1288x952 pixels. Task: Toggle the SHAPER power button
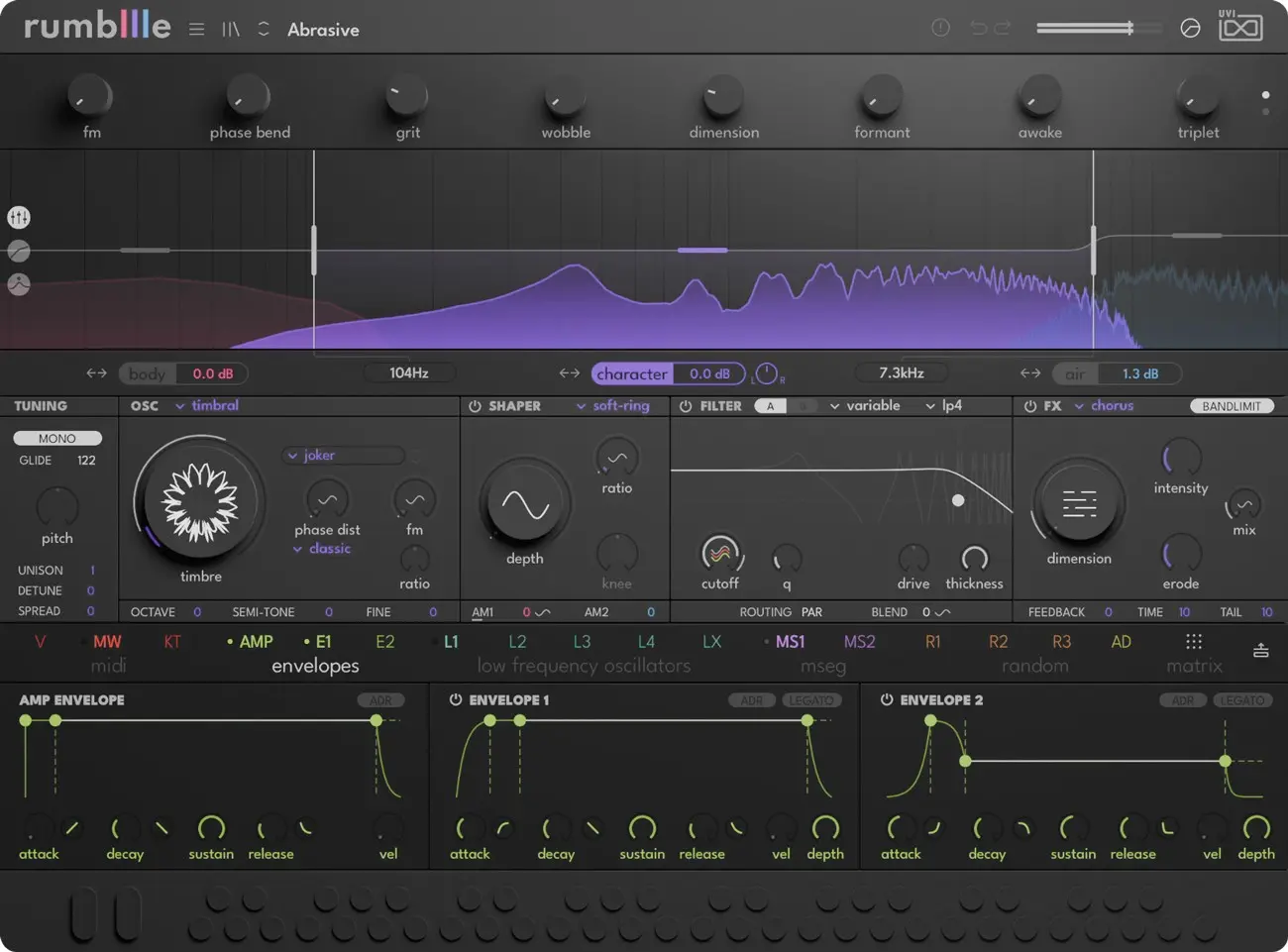pos(475,406)
